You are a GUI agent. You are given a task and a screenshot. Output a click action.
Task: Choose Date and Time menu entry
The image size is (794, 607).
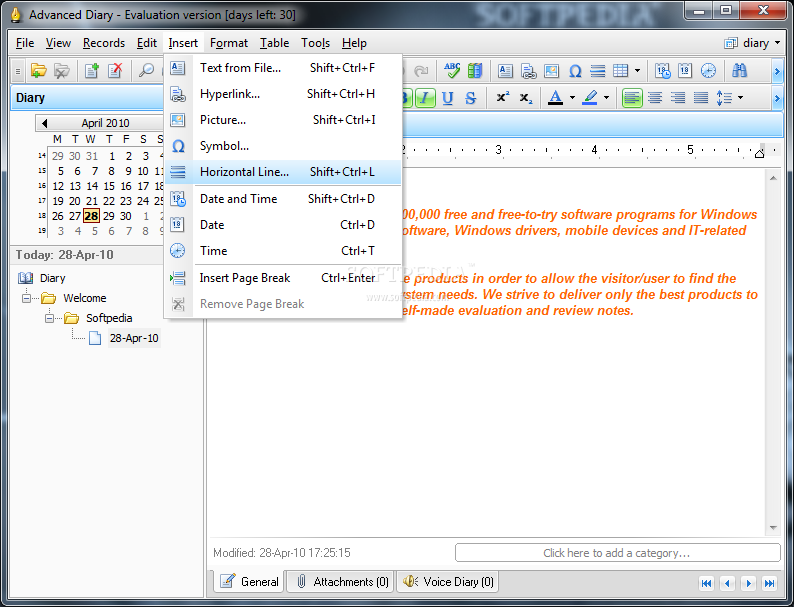283,199
